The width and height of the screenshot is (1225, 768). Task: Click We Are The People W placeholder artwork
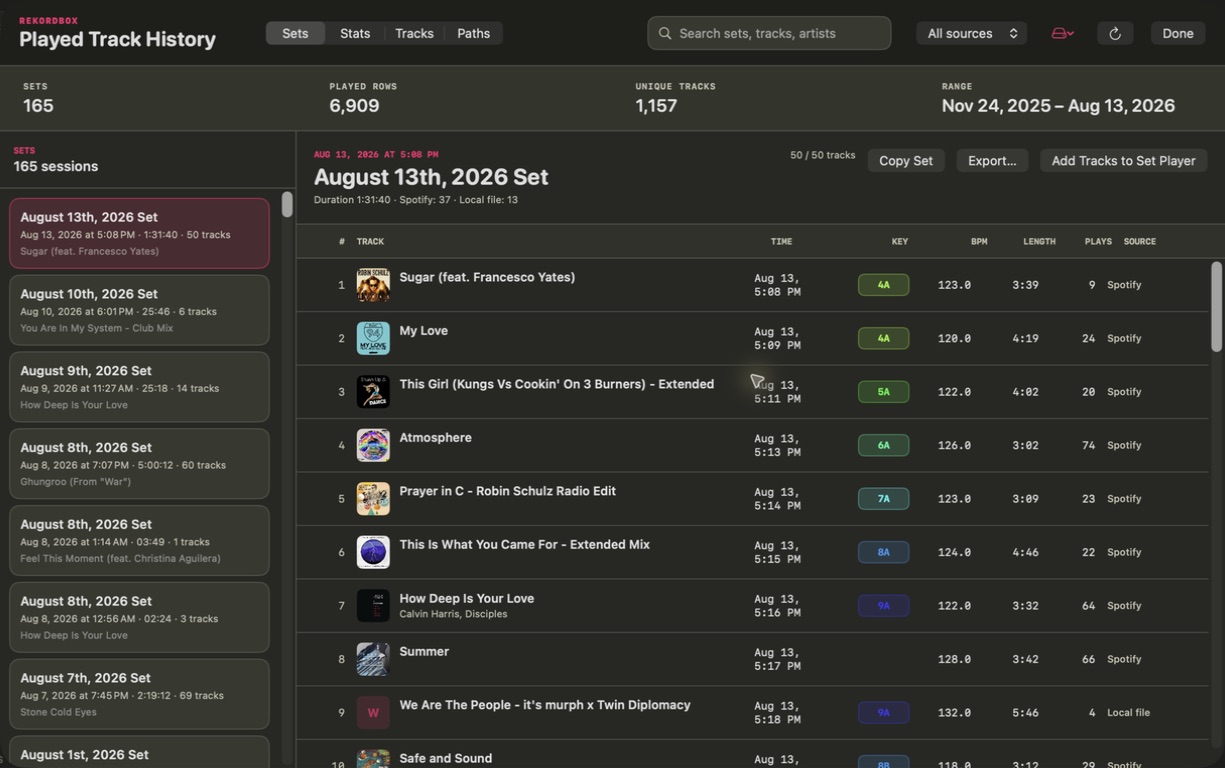tap(373, 713)
